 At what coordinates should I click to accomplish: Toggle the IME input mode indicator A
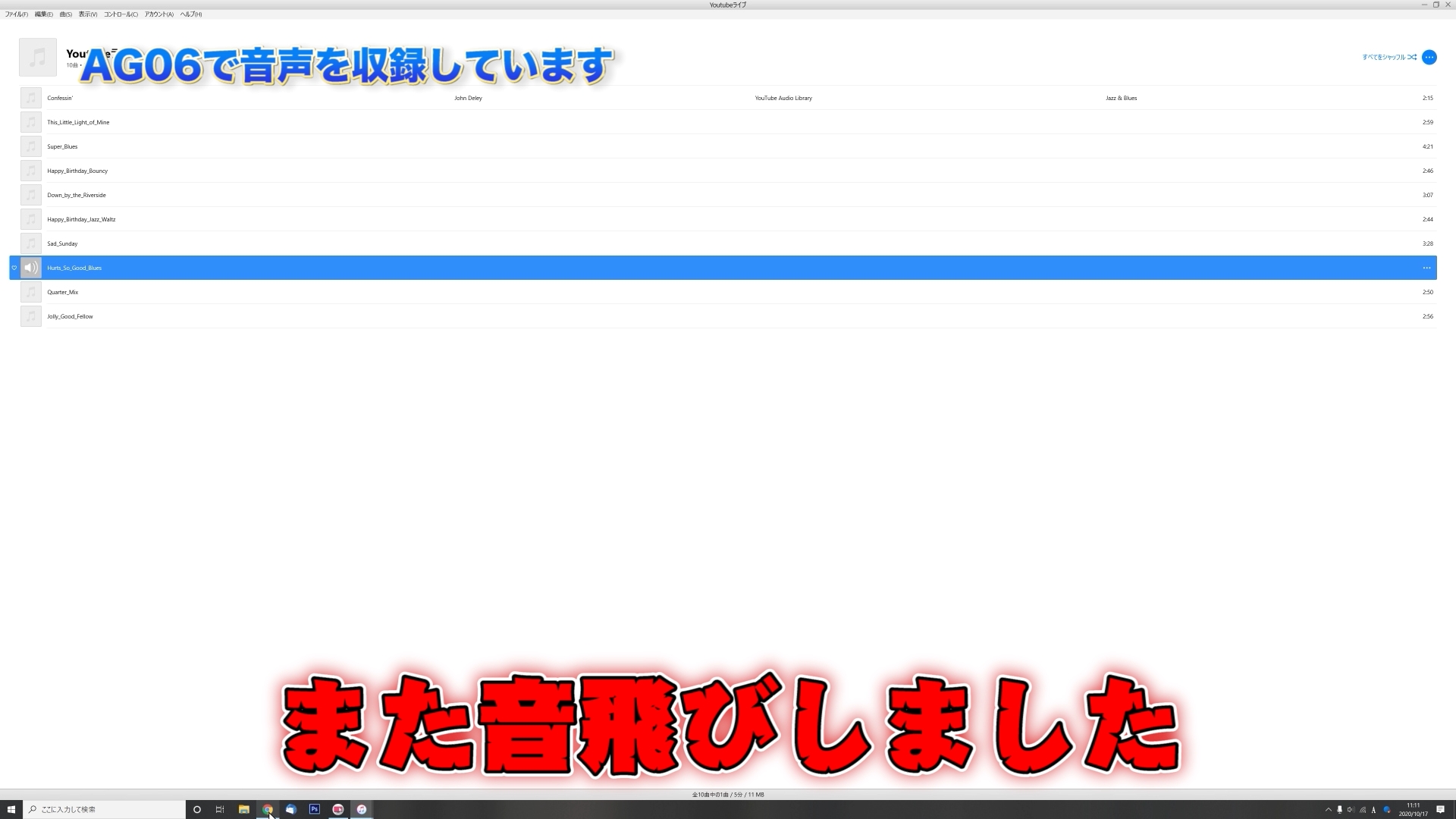pyautogui.click(x=1373, y=809)
